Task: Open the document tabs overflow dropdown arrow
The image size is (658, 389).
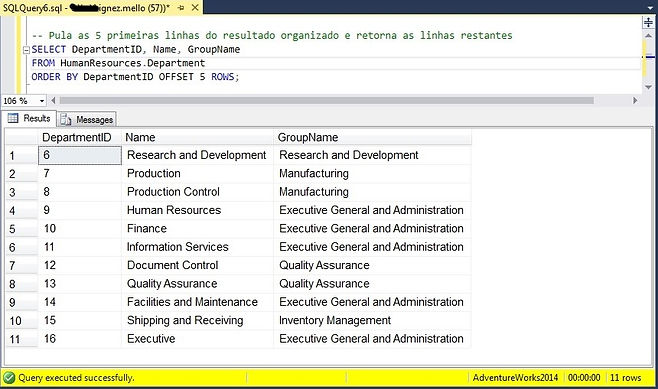Action: [x=650, y=8]
